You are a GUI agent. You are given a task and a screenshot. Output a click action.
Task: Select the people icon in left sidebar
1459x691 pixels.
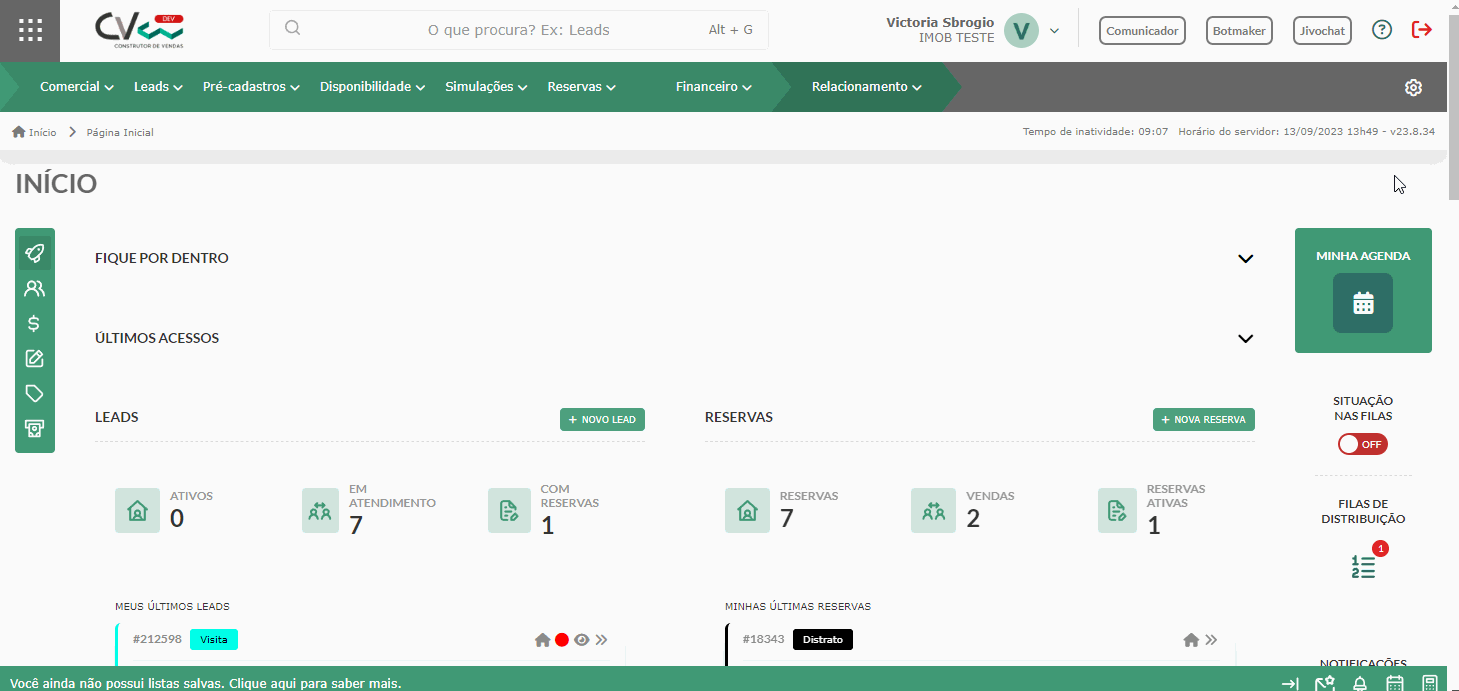click(x=34, y=289)
